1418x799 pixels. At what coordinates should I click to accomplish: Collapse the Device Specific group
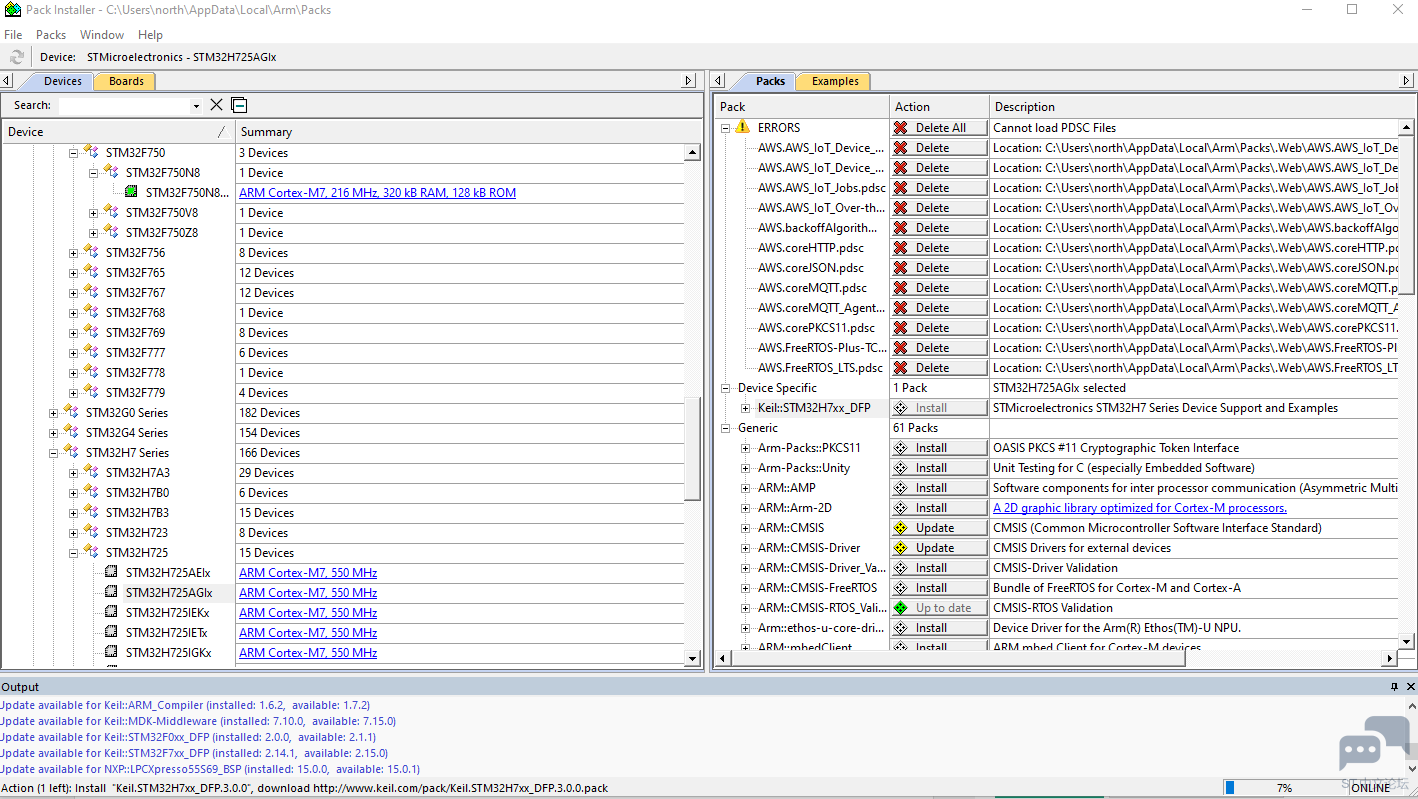[x=725, y=388]
